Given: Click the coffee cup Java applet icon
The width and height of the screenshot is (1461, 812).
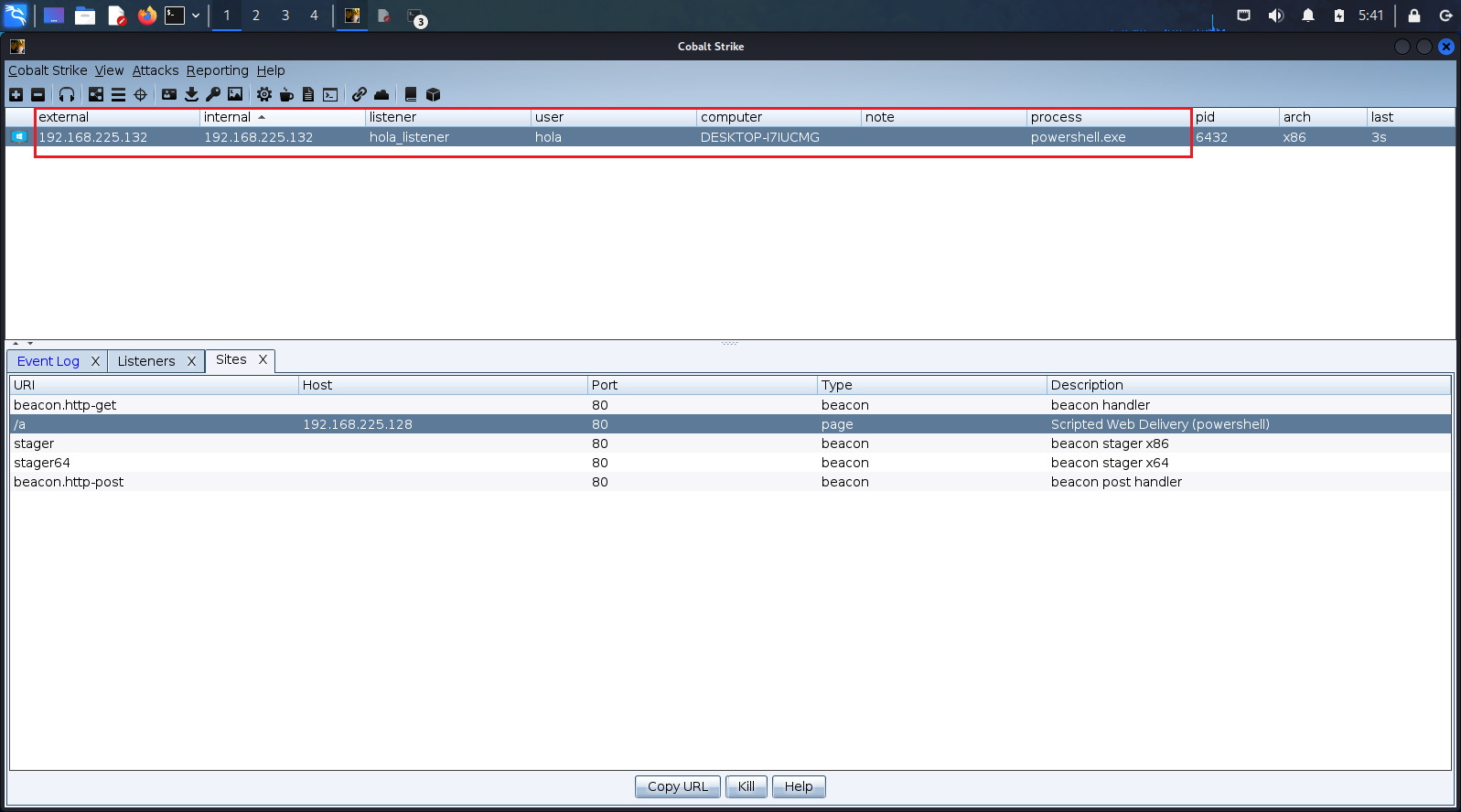Looking at the screenshot, I should pos(286,94).
